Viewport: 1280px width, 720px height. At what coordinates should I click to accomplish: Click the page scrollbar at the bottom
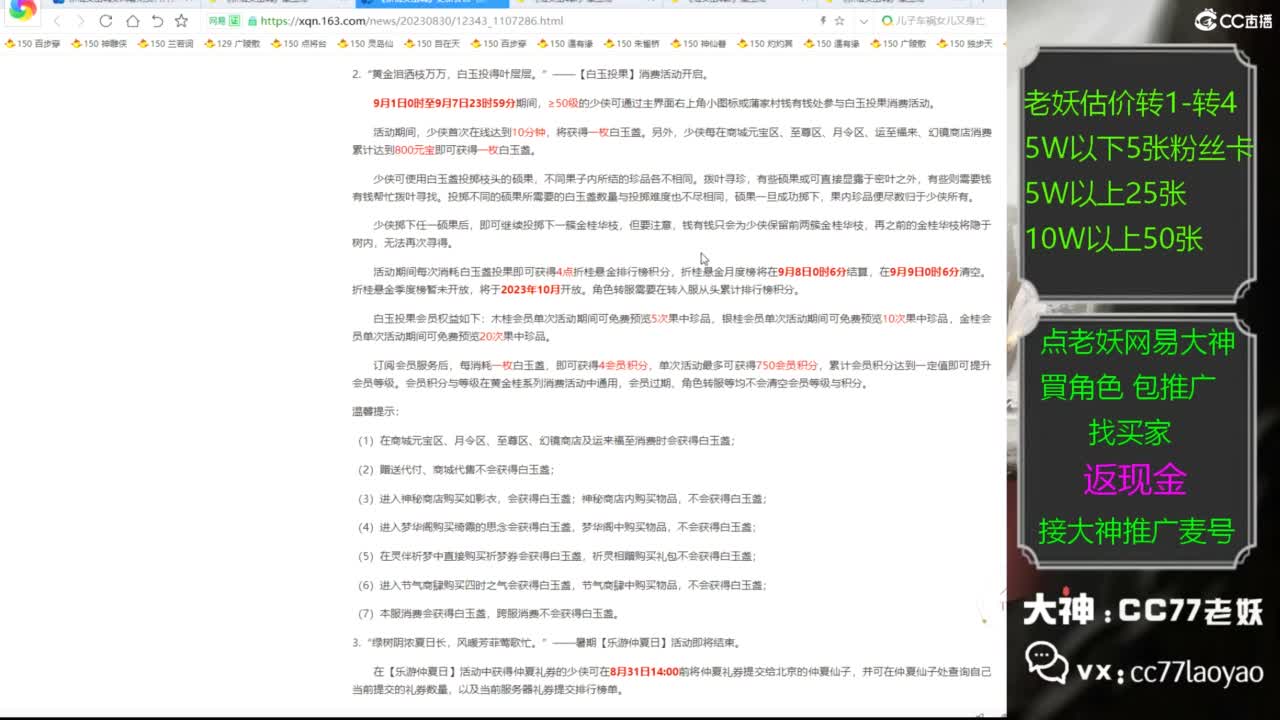[500, 714]
